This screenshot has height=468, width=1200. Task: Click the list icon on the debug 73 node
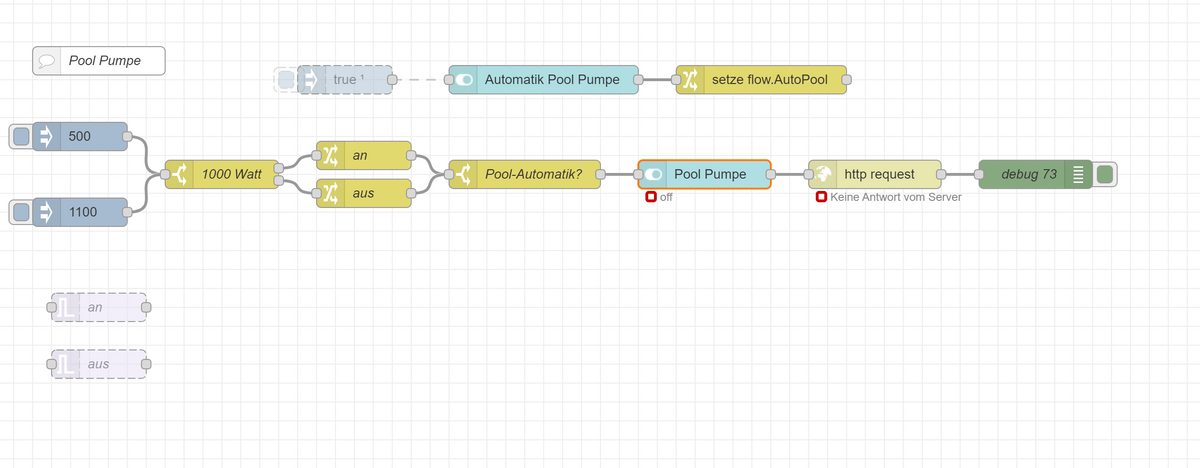pos(1079,175)
